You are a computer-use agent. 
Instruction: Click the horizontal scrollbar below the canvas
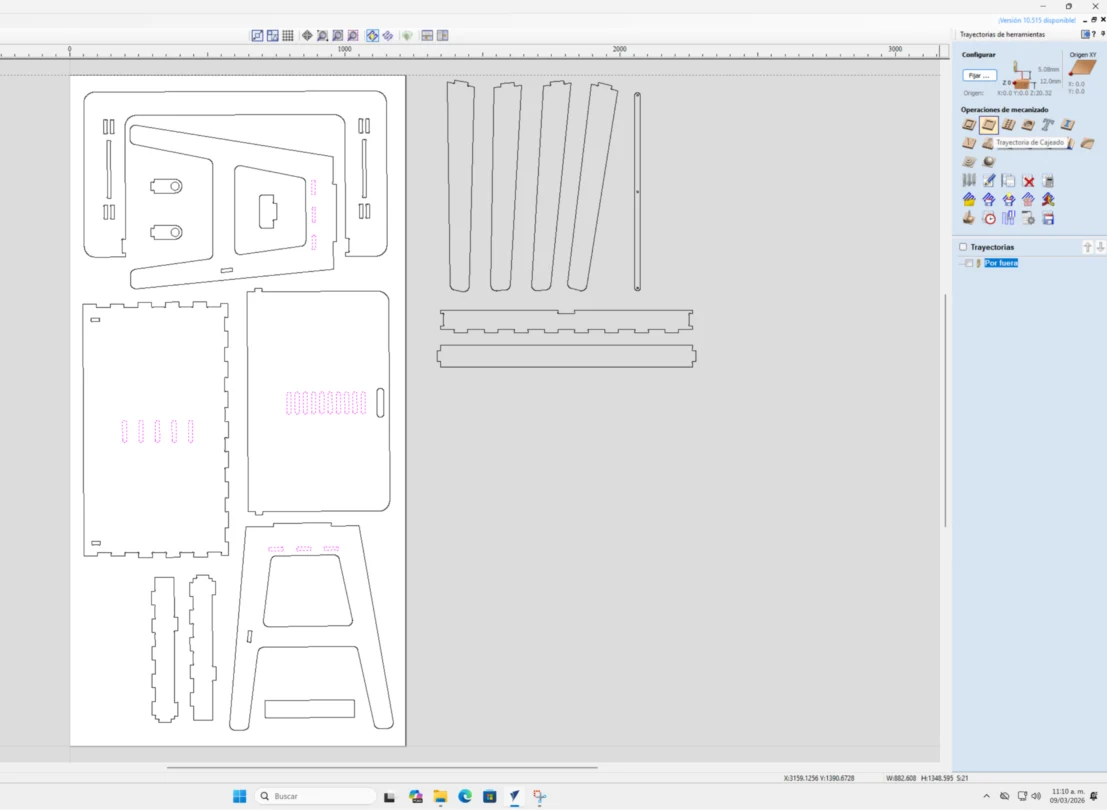point(382,767)
